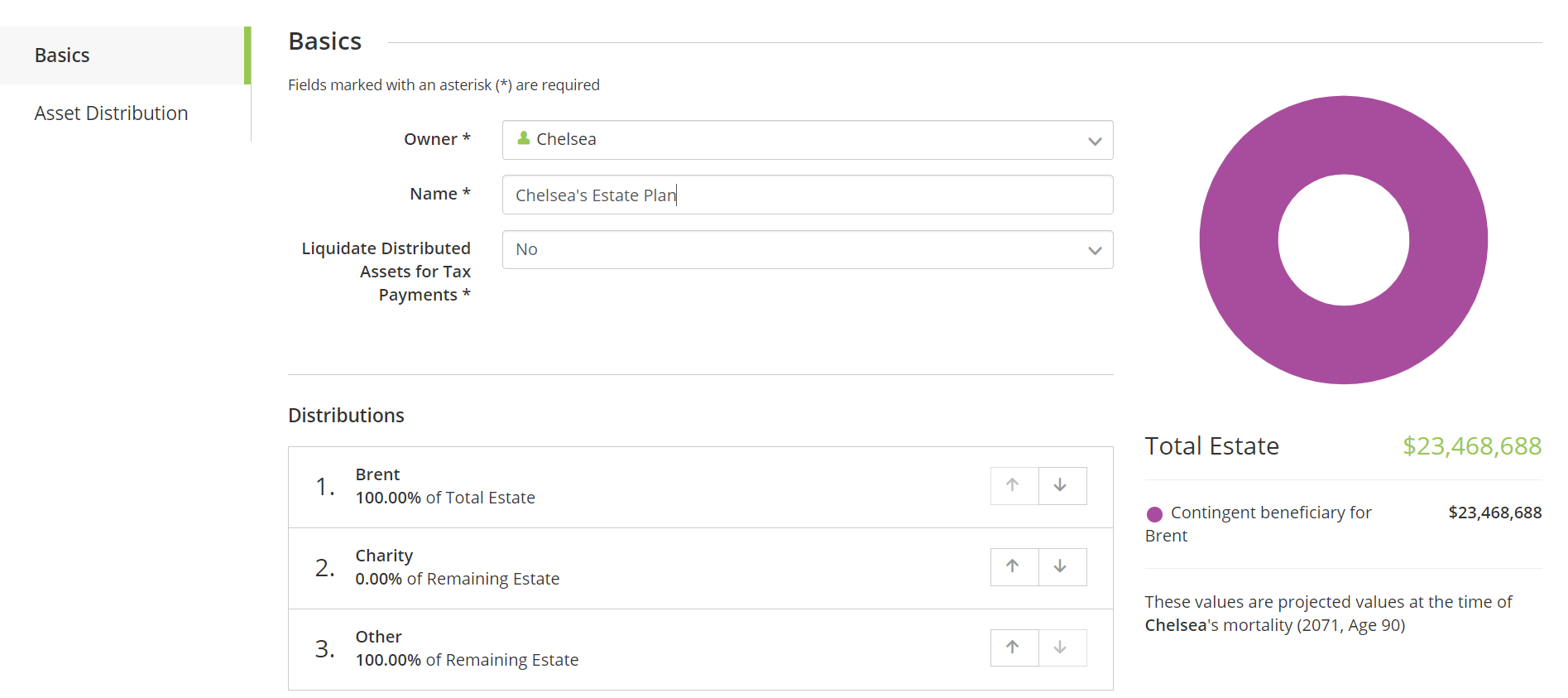Click the Owner dropdown chevron arrow
This screenshot has width=1568, height=698.
pos(1095,141)
